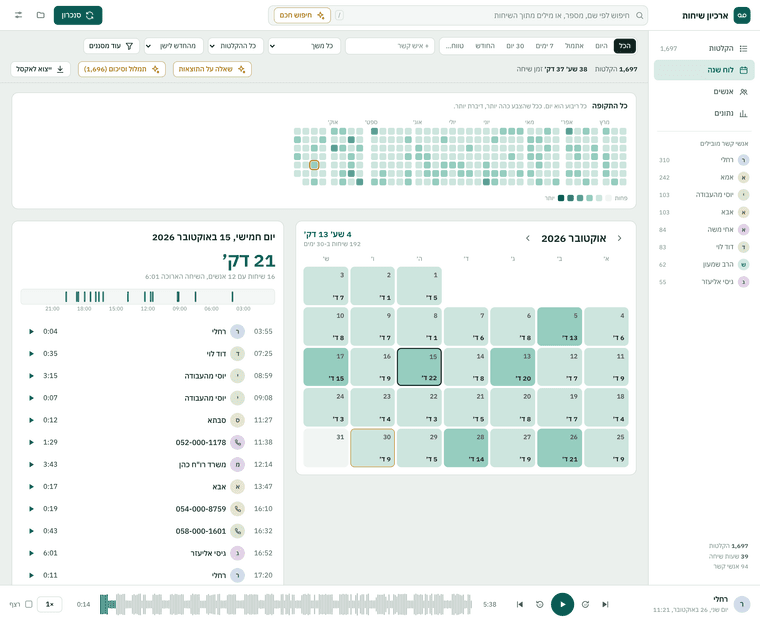Image resolution: width=760 pixels, height=623 pixels.
Task: Seek within the player waveform
Action: click(286, 605)
